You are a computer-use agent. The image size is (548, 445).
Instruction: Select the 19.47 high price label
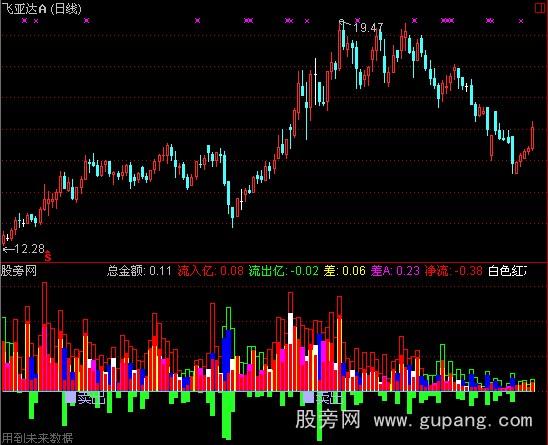click(x=368, y=28)
